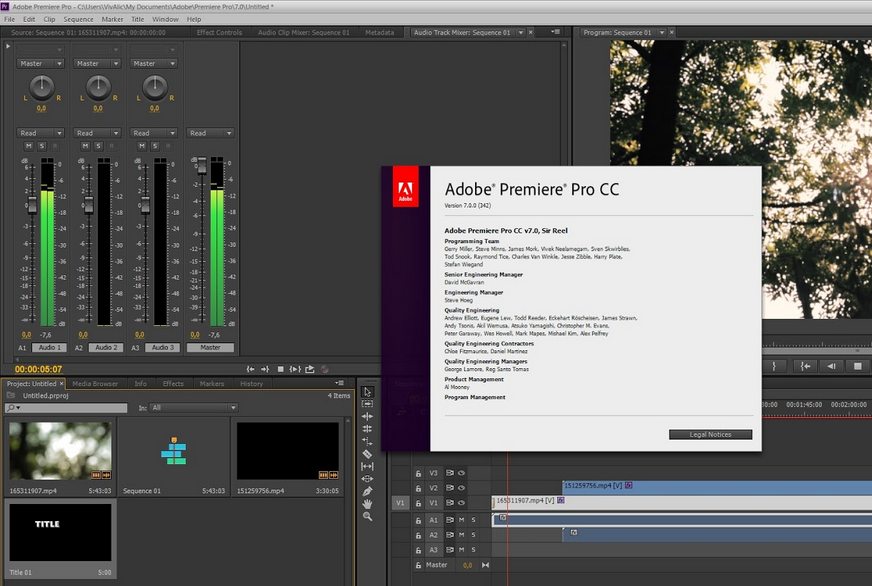
Task: Select the Ripple Edit tool
Action: (x=367, y=416)
